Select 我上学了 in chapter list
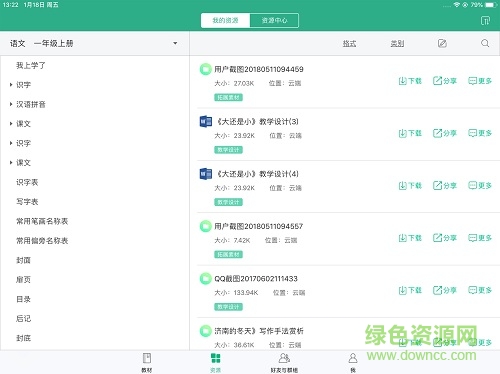The image size is (500, 374). click(31, 65)
